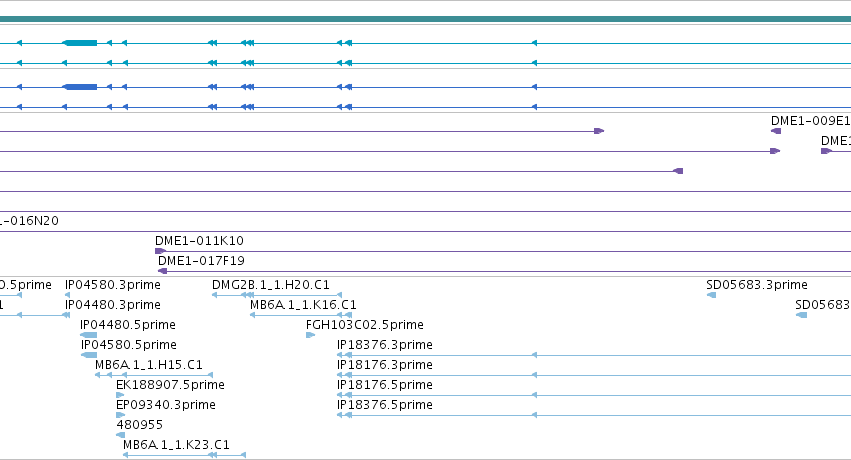Select the IP04580.5prime EST label

tap(129, 345)
